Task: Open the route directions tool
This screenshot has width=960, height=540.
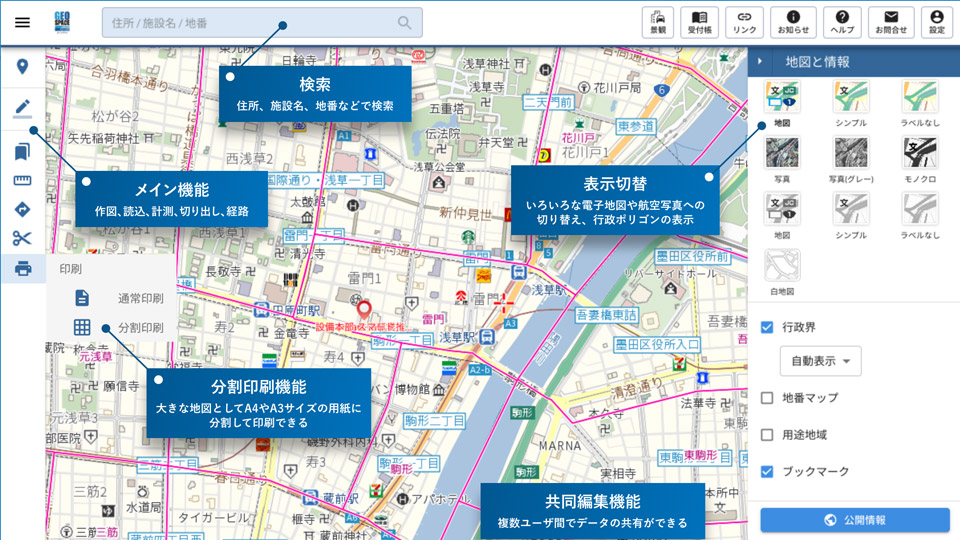Action: point(22,209)
